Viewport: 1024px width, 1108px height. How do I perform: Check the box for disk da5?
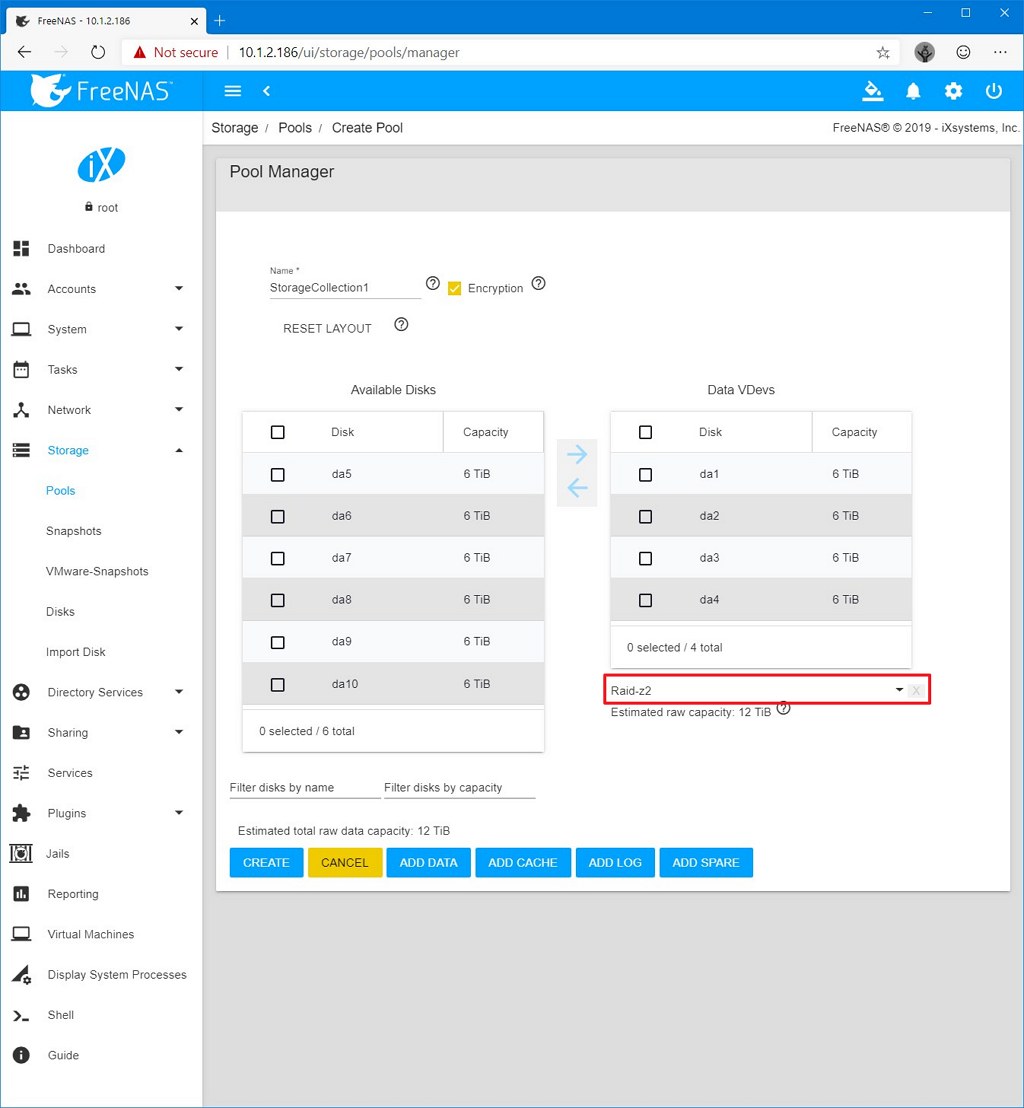278,474
